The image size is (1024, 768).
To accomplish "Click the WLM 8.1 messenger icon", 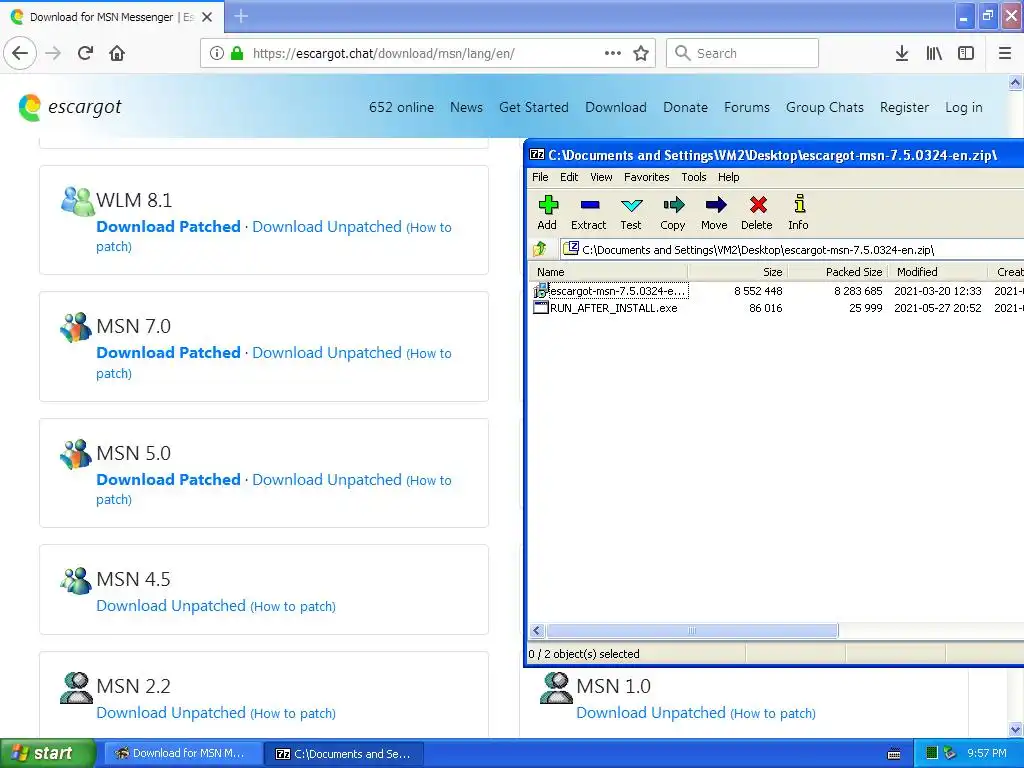I will [78, 201].
